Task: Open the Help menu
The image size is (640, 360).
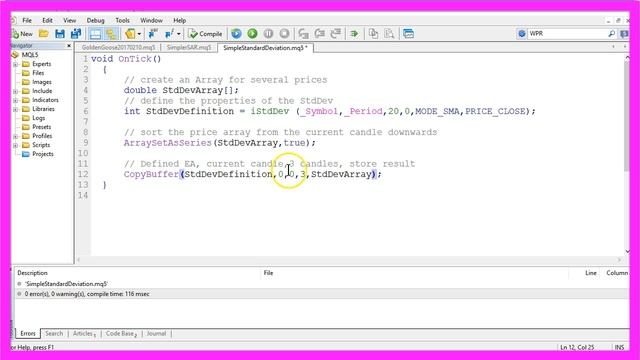Action: (x=180, y=20)
